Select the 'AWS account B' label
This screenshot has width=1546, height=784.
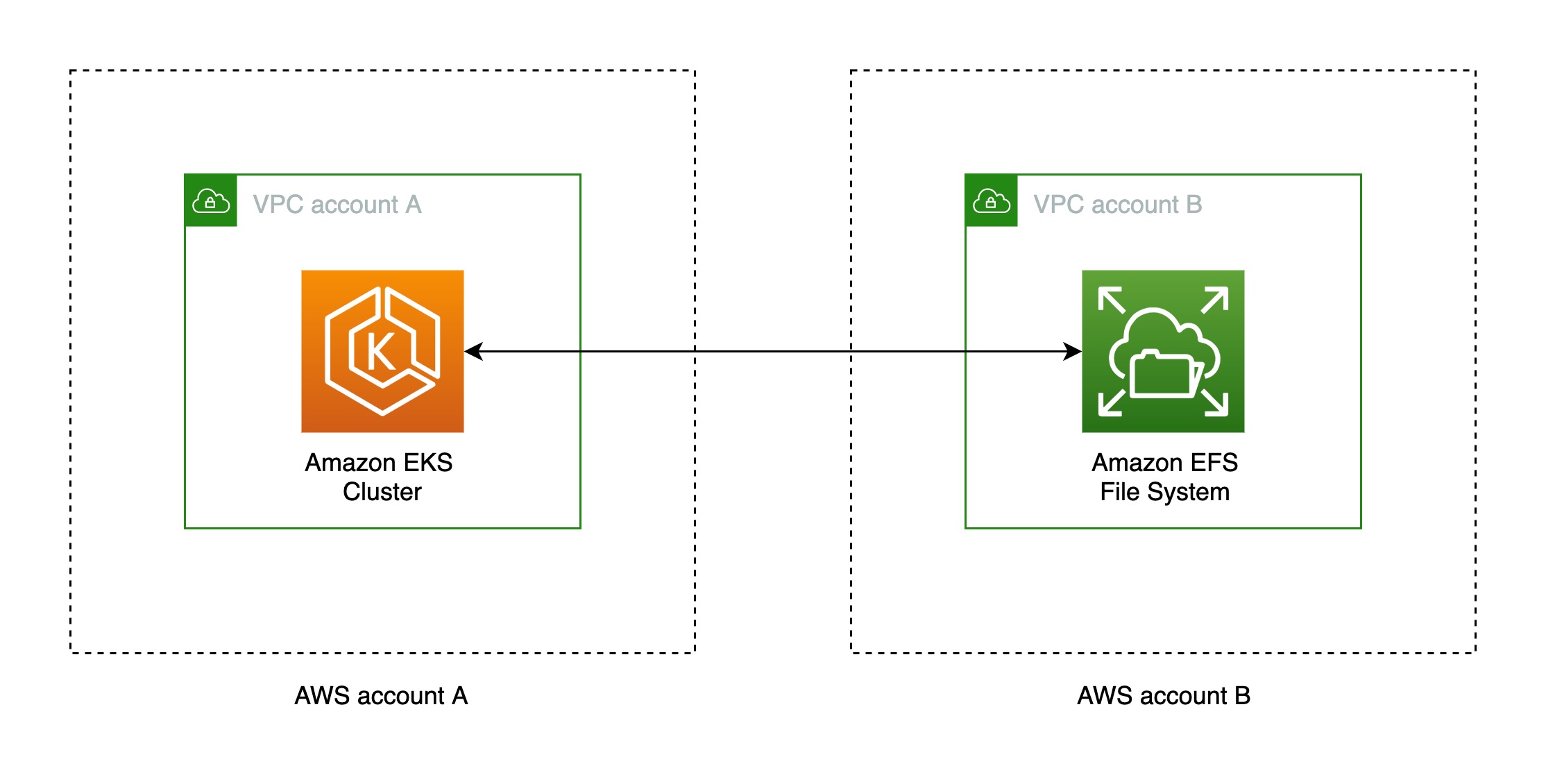1164,695
